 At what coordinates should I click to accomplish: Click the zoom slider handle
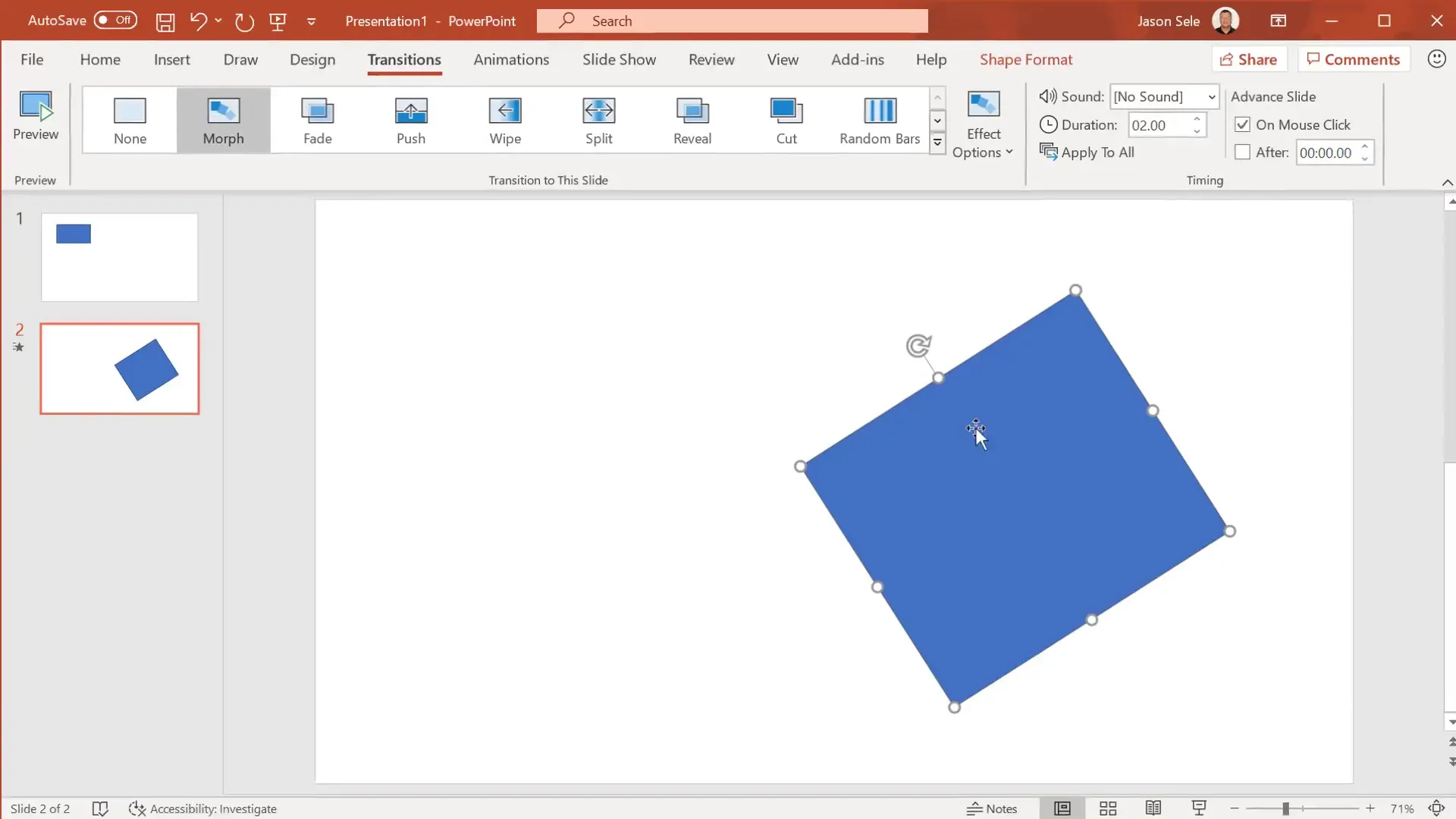[x=1285, y=808]
